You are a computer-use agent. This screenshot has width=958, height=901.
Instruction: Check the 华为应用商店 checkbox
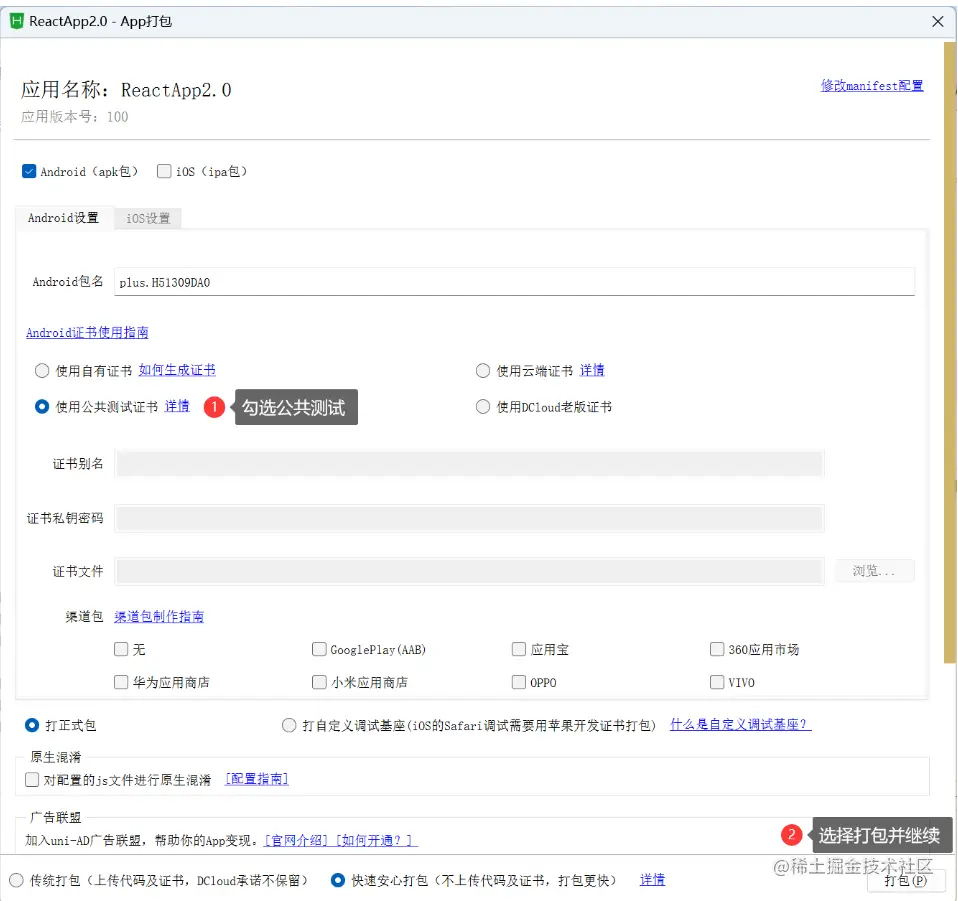point(121,682)
